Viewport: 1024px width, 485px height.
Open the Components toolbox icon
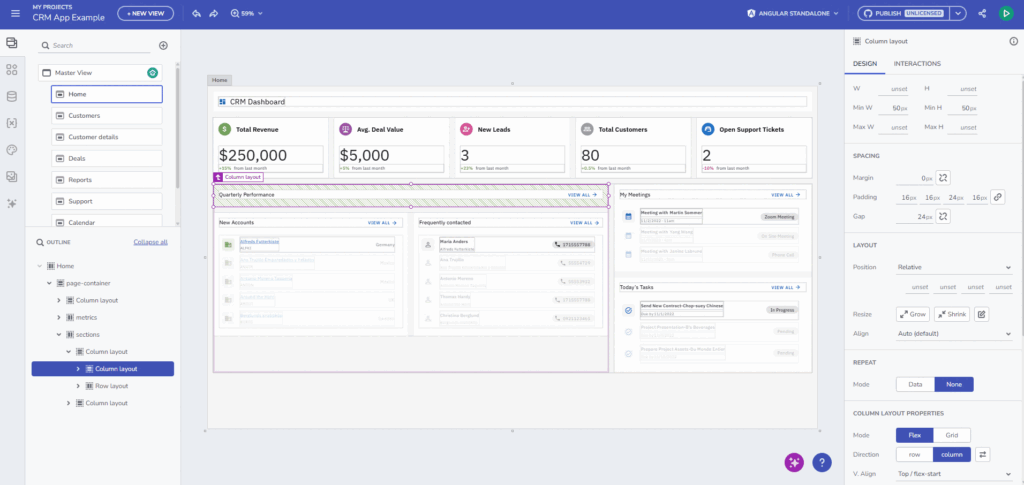11,70
